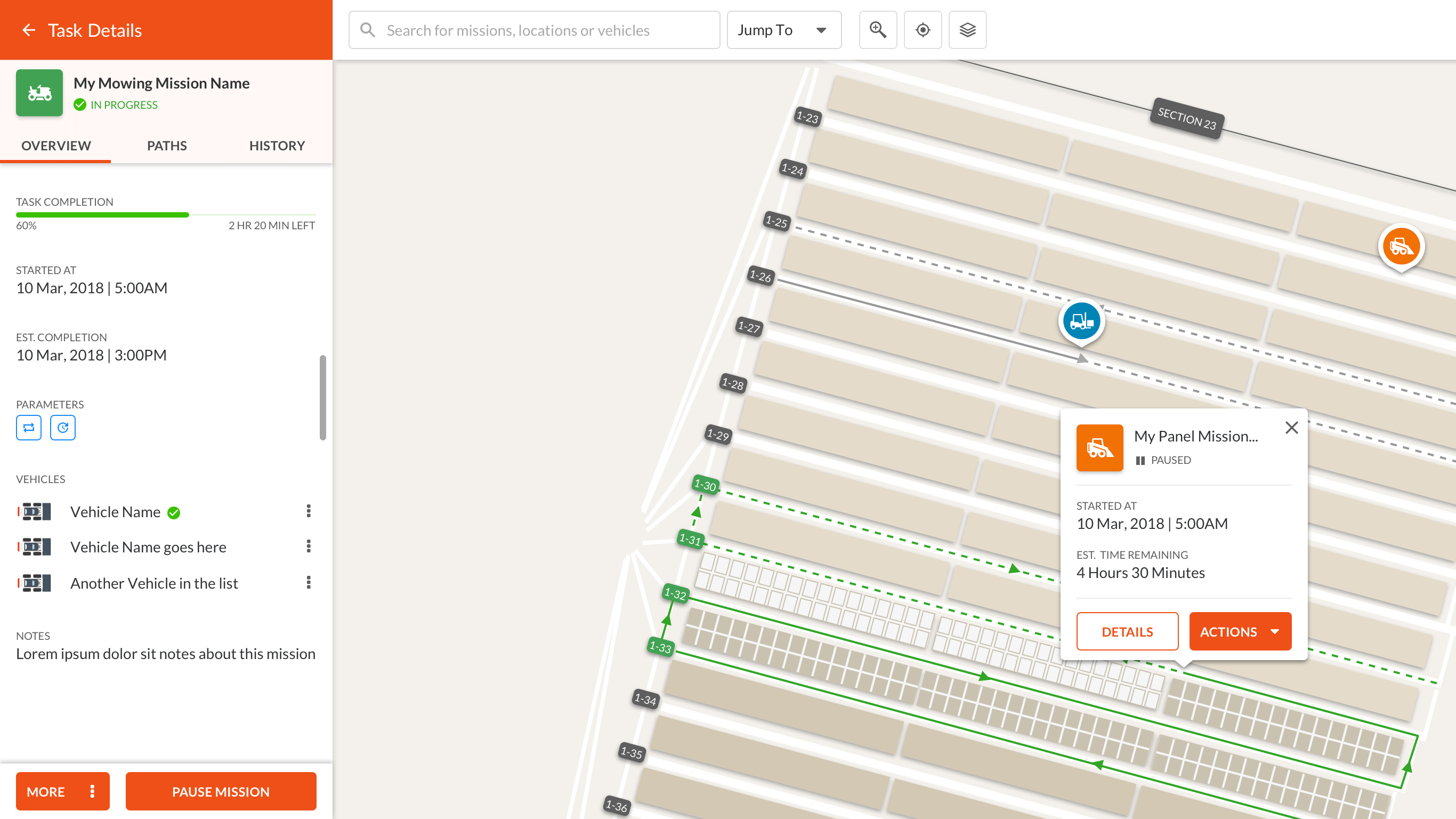This screenshot has height=819, width=1456.
Task: Click the blue forklift vehicle marker
Action: point(1081,320)
